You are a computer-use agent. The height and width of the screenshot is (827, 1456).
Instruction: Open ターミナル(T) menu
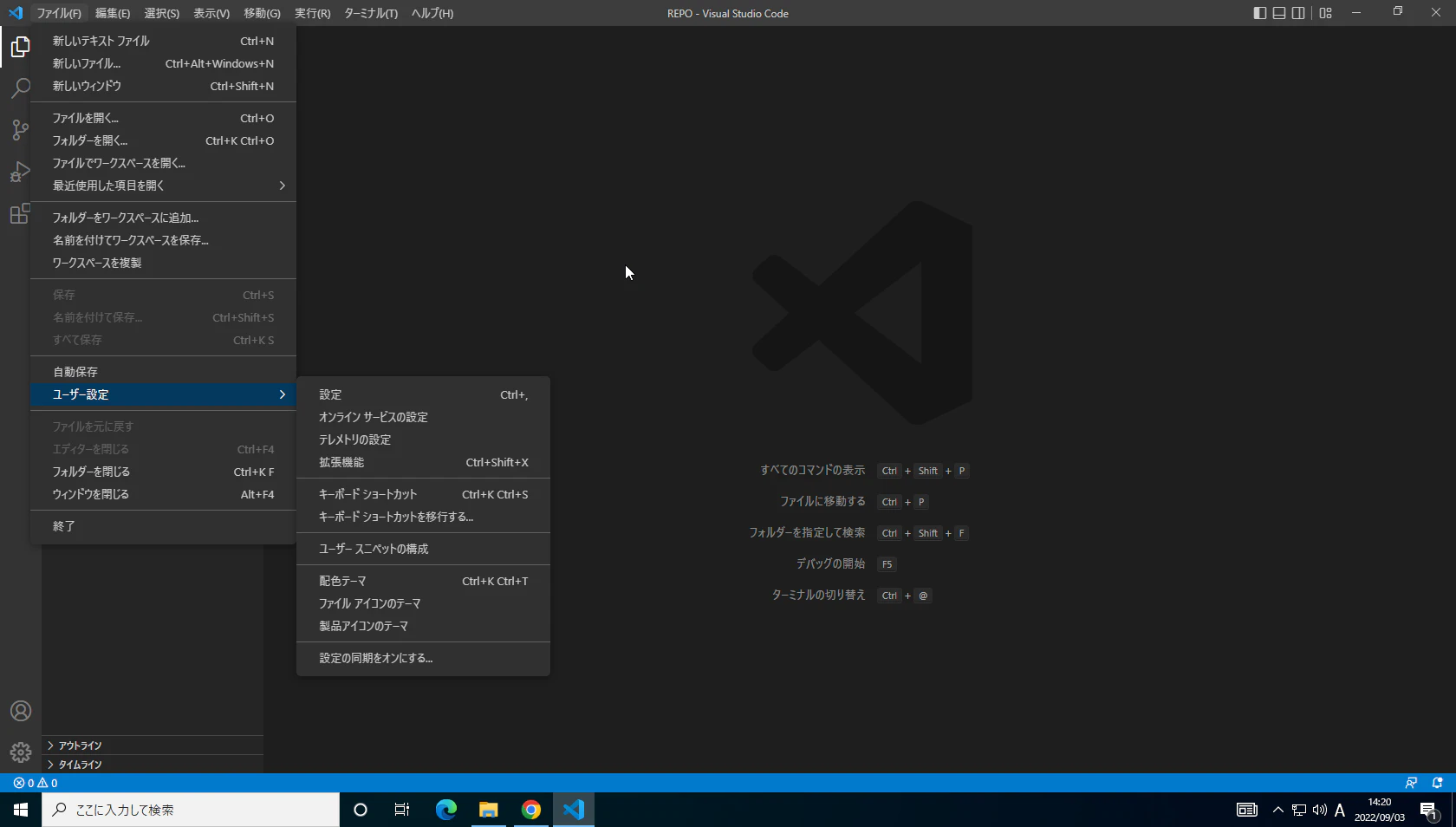[x=371, y=13]
